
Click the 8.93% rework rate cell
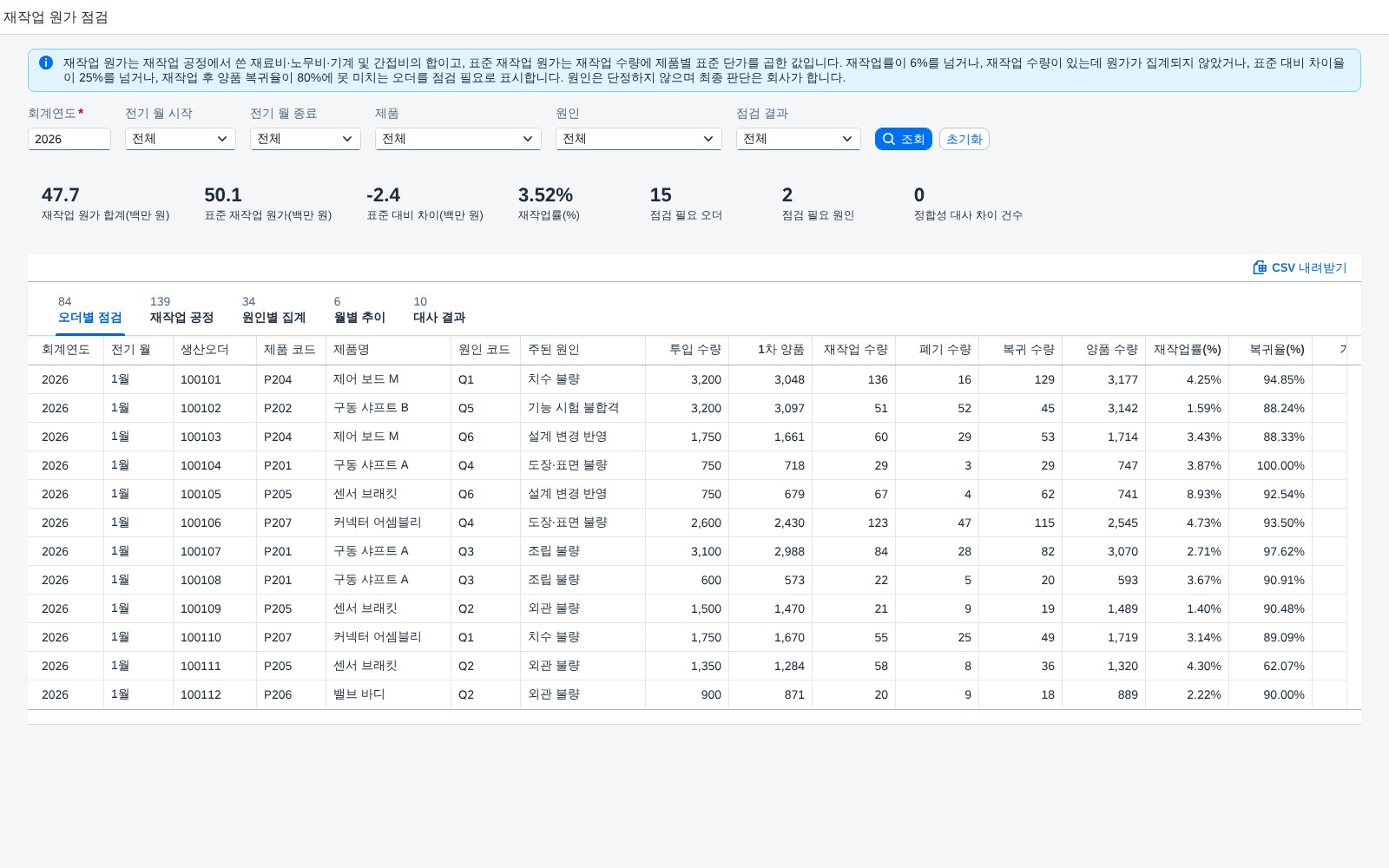click(x=1187, y=494)
